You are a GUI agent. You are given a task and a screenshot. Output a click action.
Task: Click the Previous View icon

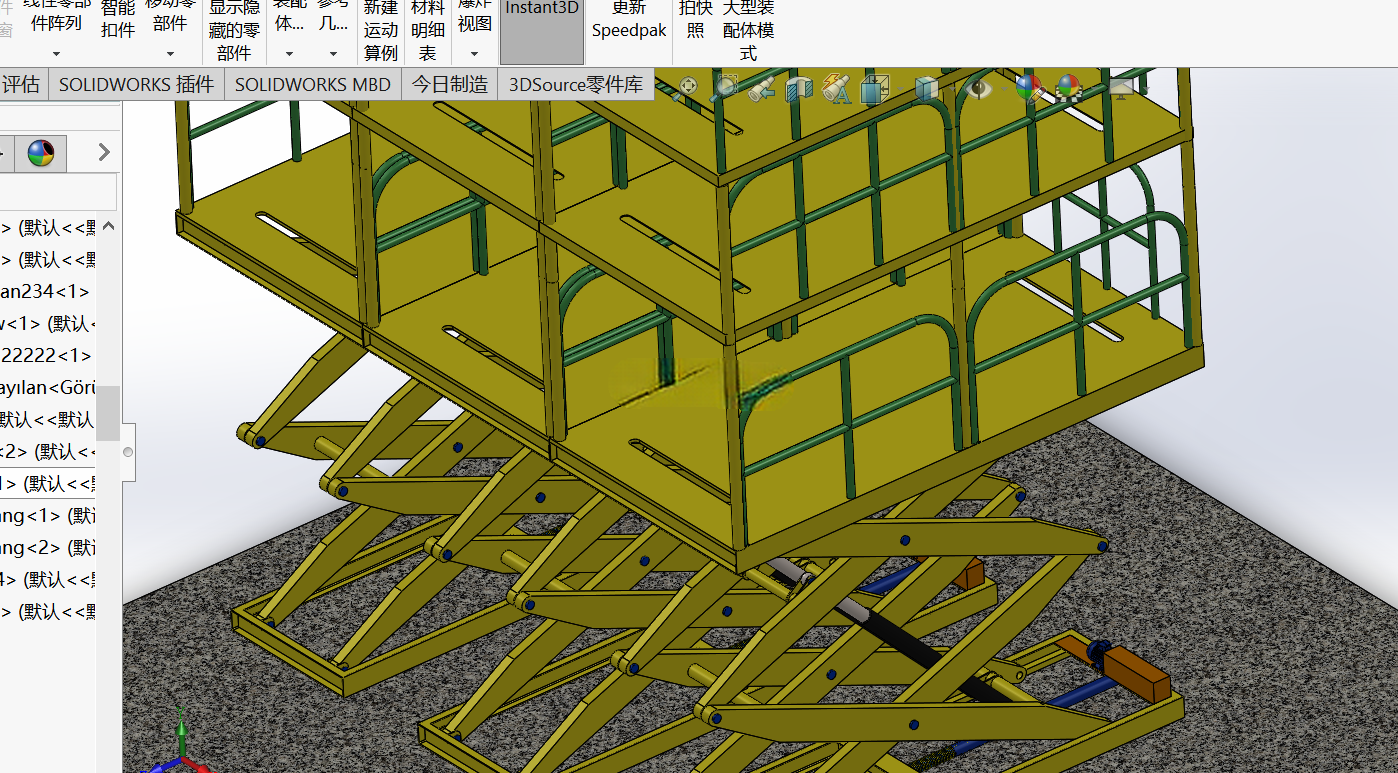pyautogui.click(x=762, y=88)
